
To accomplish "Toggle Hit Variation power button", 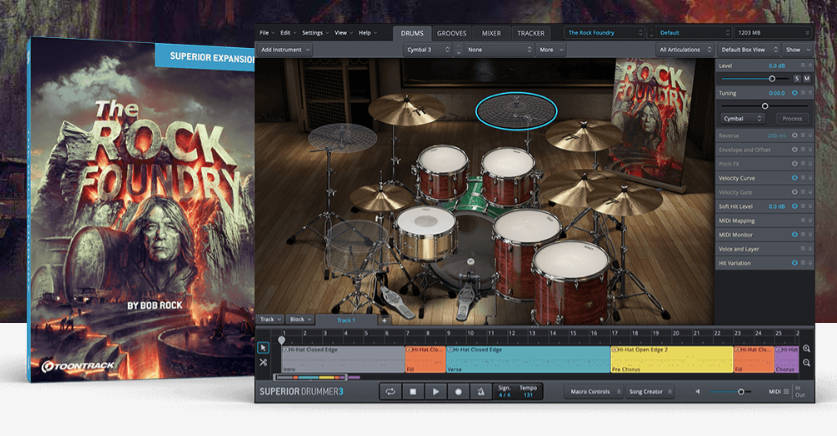I will point(794,263).
